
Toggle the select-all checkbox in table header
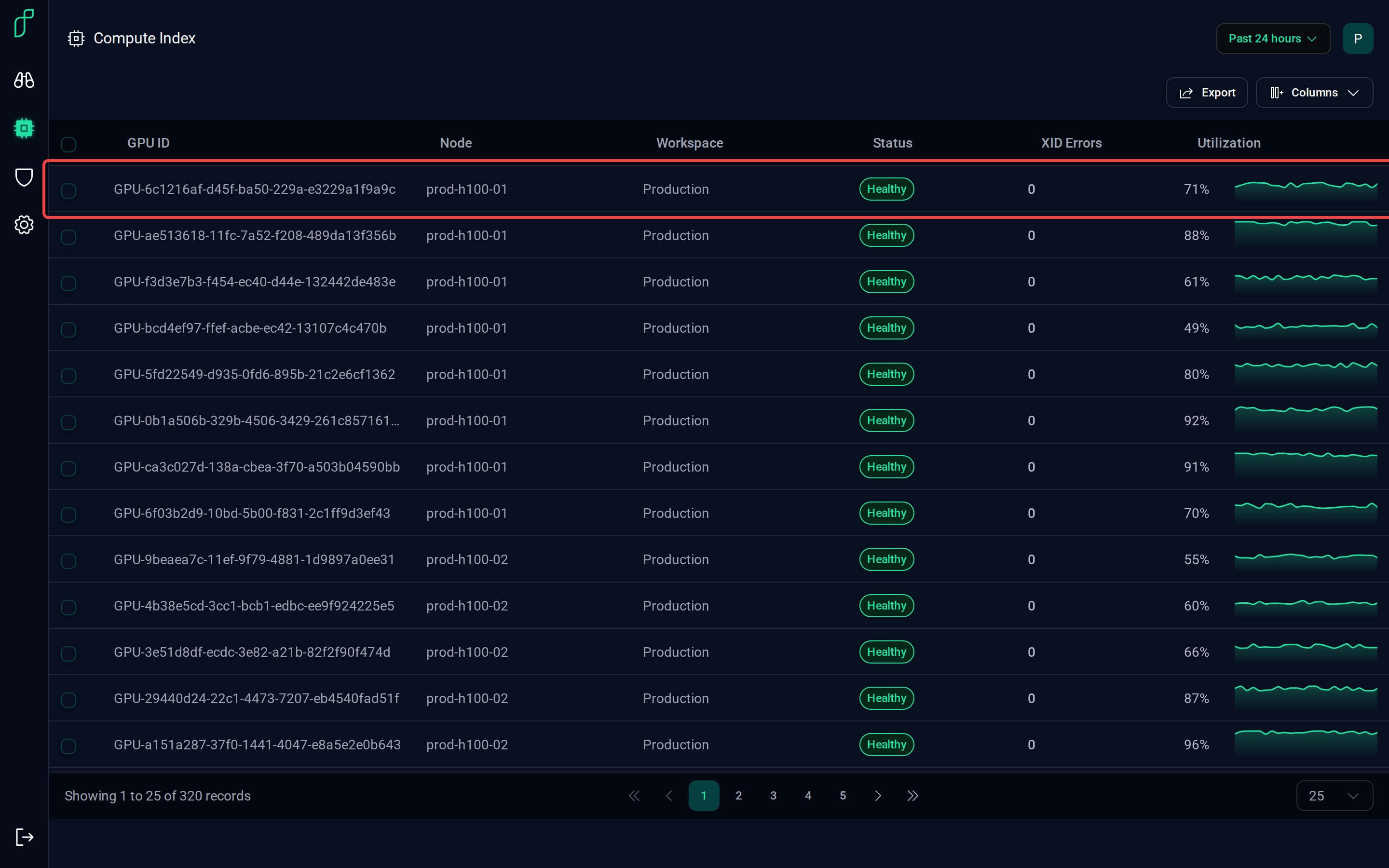click(68, 144)
